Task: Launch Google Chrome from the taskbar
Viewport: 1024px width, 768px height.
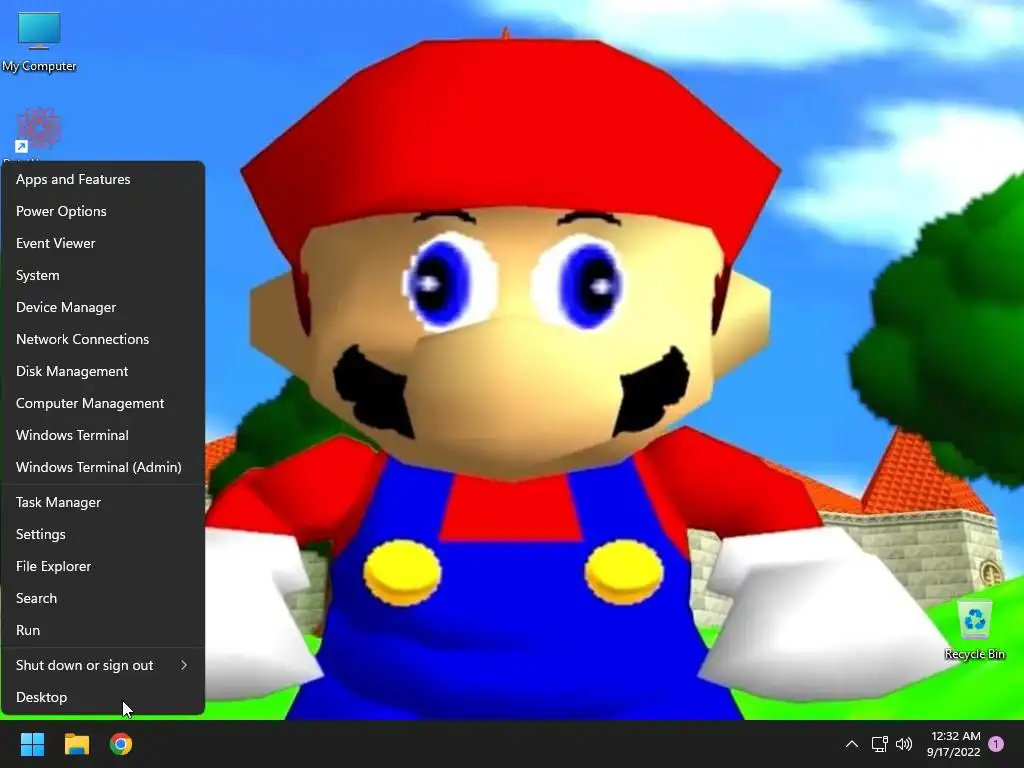Action: pos(121,744)
